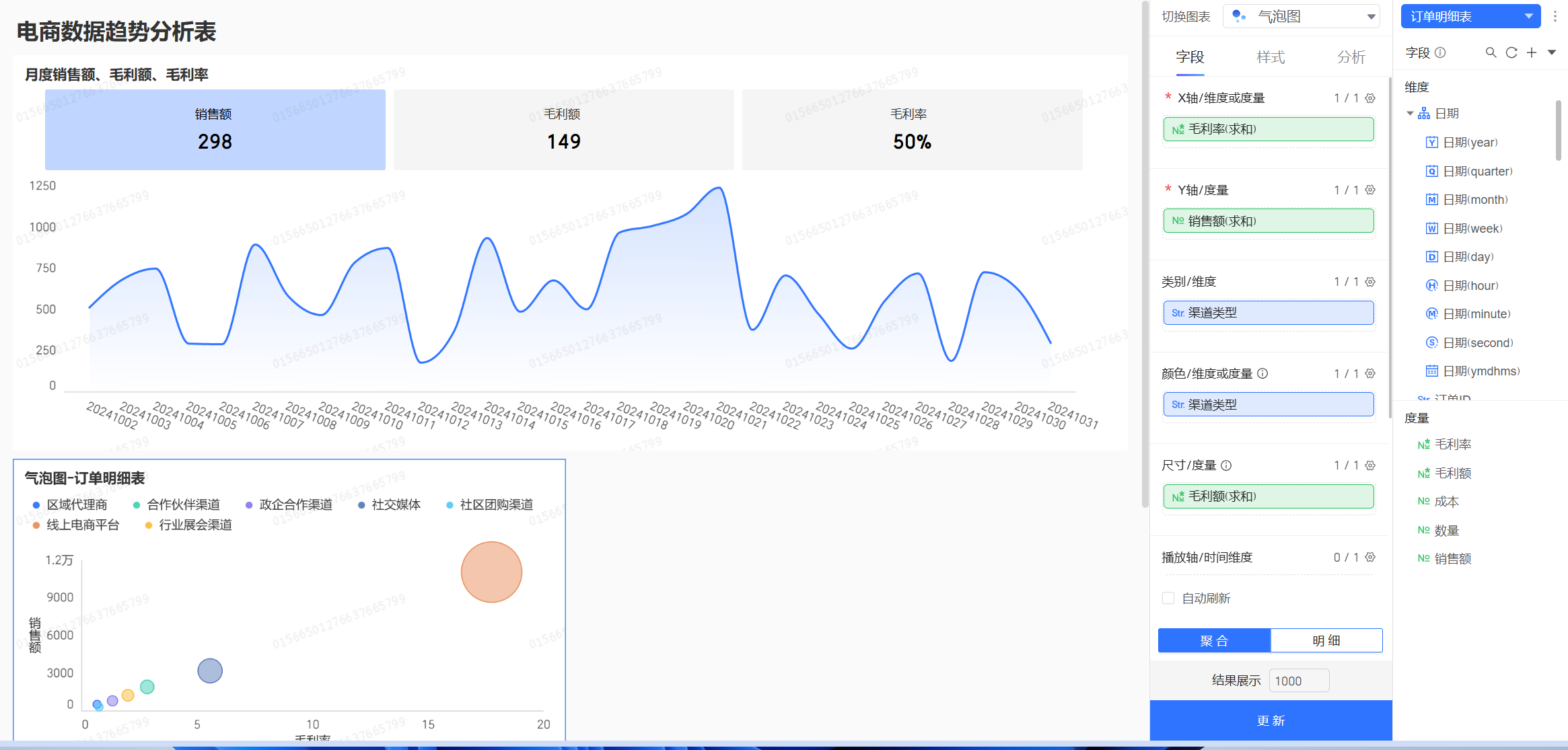Select the 聚合 mode button
1568x750 pixels.
(x=1214, y=640)
